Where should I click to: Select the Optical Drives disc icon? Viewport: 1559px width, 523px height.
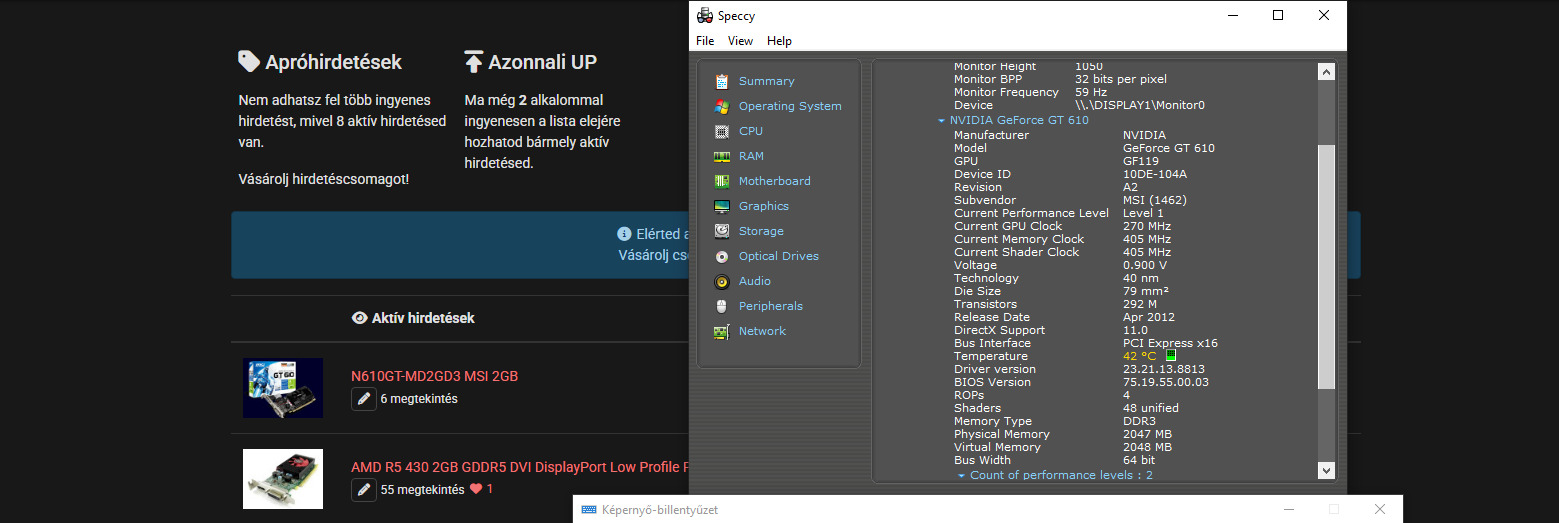(x=721, y=256)
